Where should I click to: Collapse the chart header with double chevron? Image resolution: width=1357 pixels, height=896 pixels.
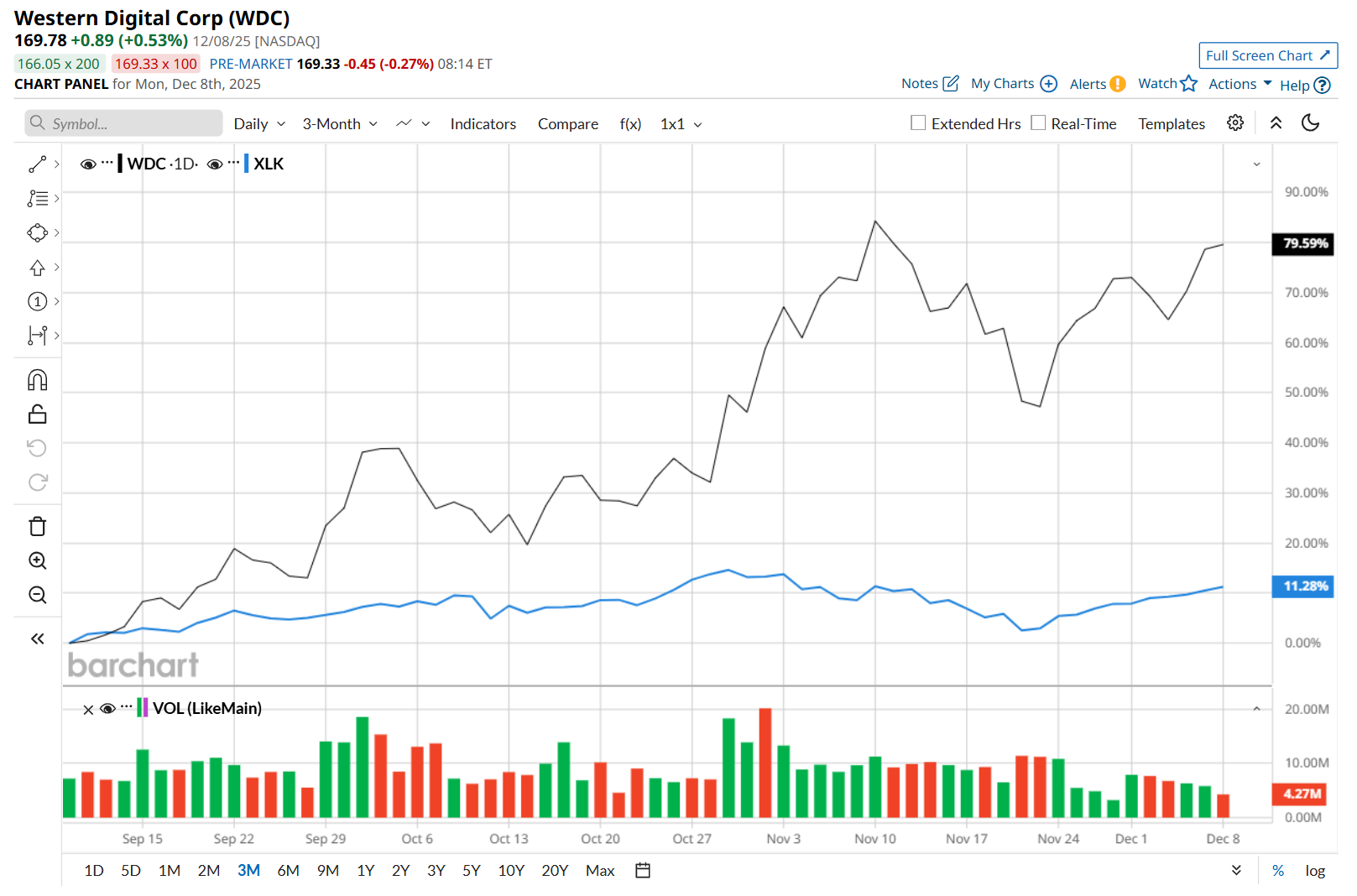[x=1276, y=123]
